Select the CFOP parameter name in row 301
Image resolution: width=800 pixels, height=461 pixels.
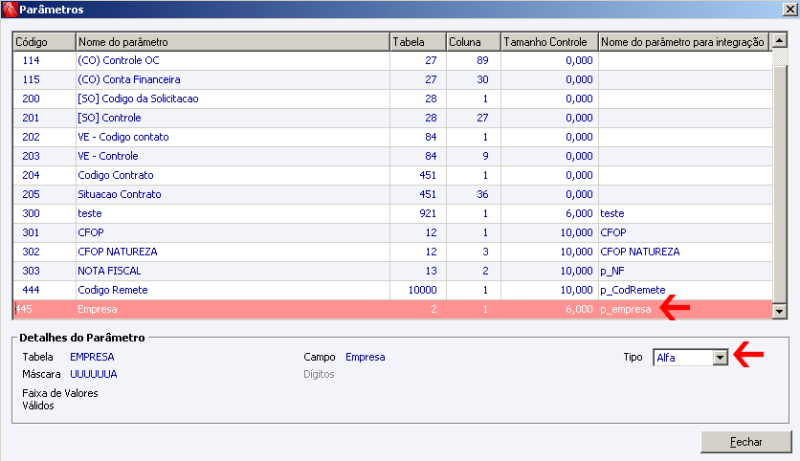coord(91,233)
